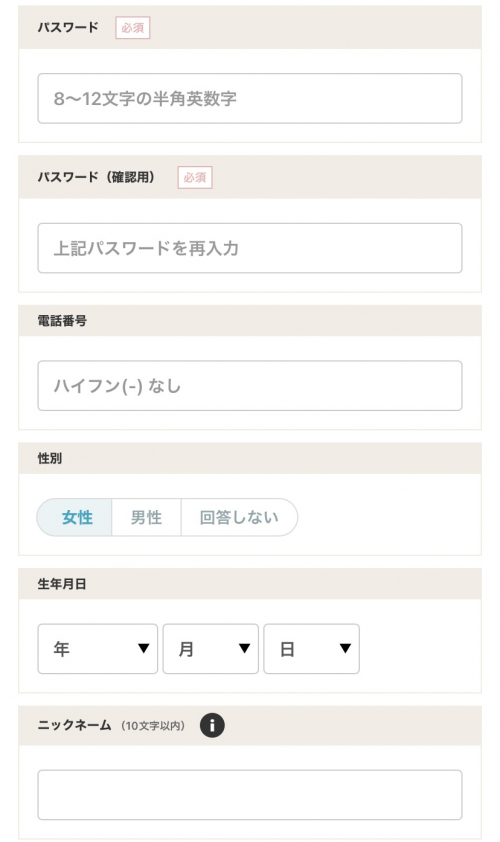Click the 年 dropdown arrow icon
The width and height of the screenshot is (500, 842).
pos(143,649)
